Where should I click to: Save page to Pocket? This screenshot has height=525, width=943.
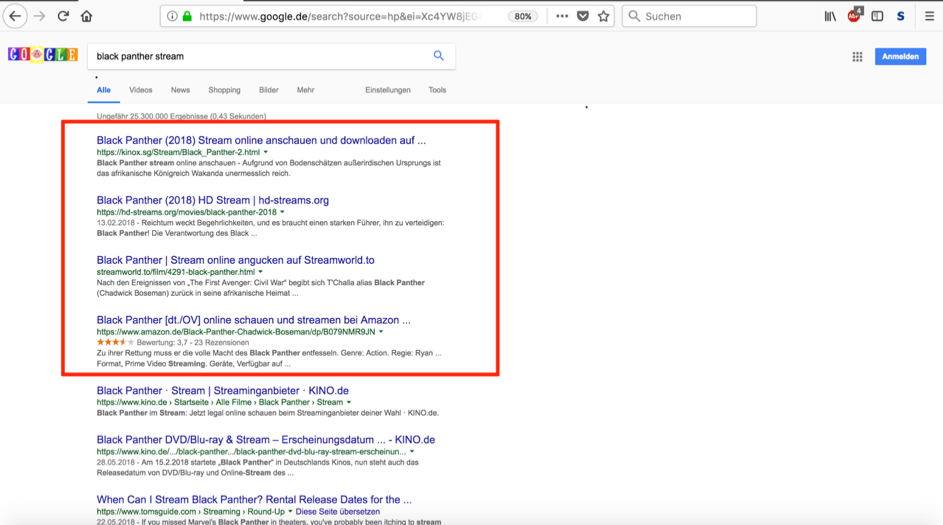pos(583,16)
